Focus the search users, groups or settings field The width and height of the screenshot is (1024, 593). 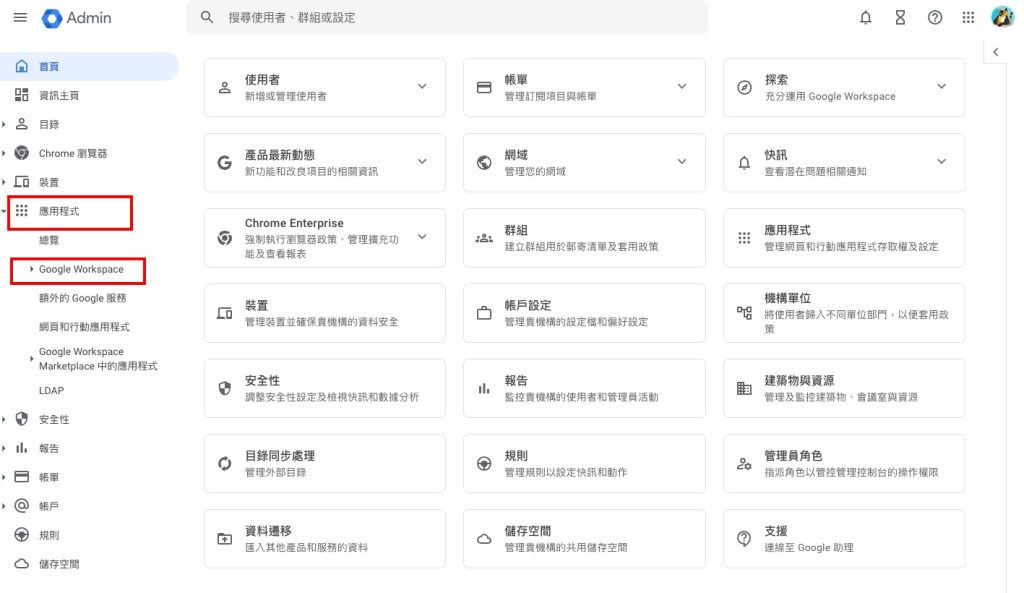(x=447, y=18)
